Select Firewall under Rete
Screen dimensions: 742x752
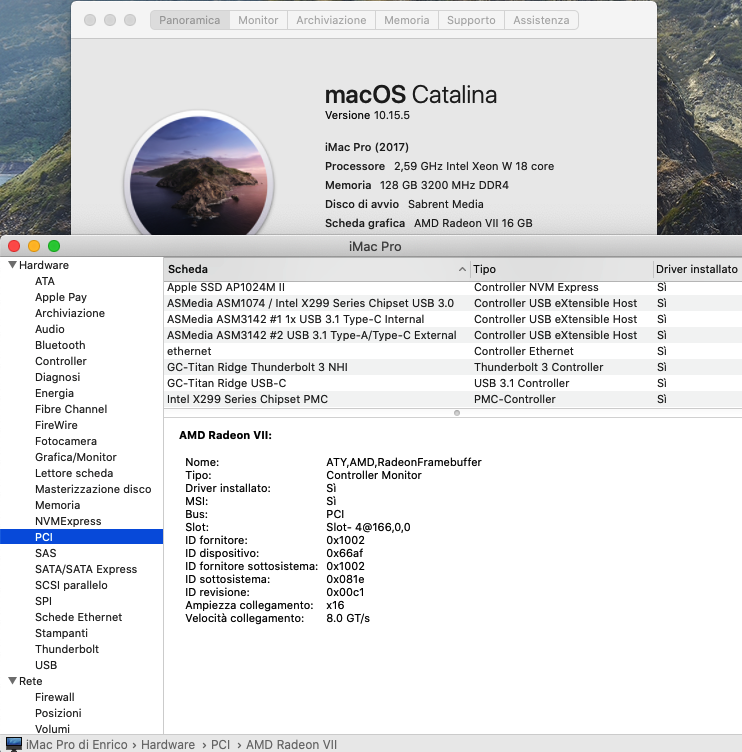coord(55,697)
